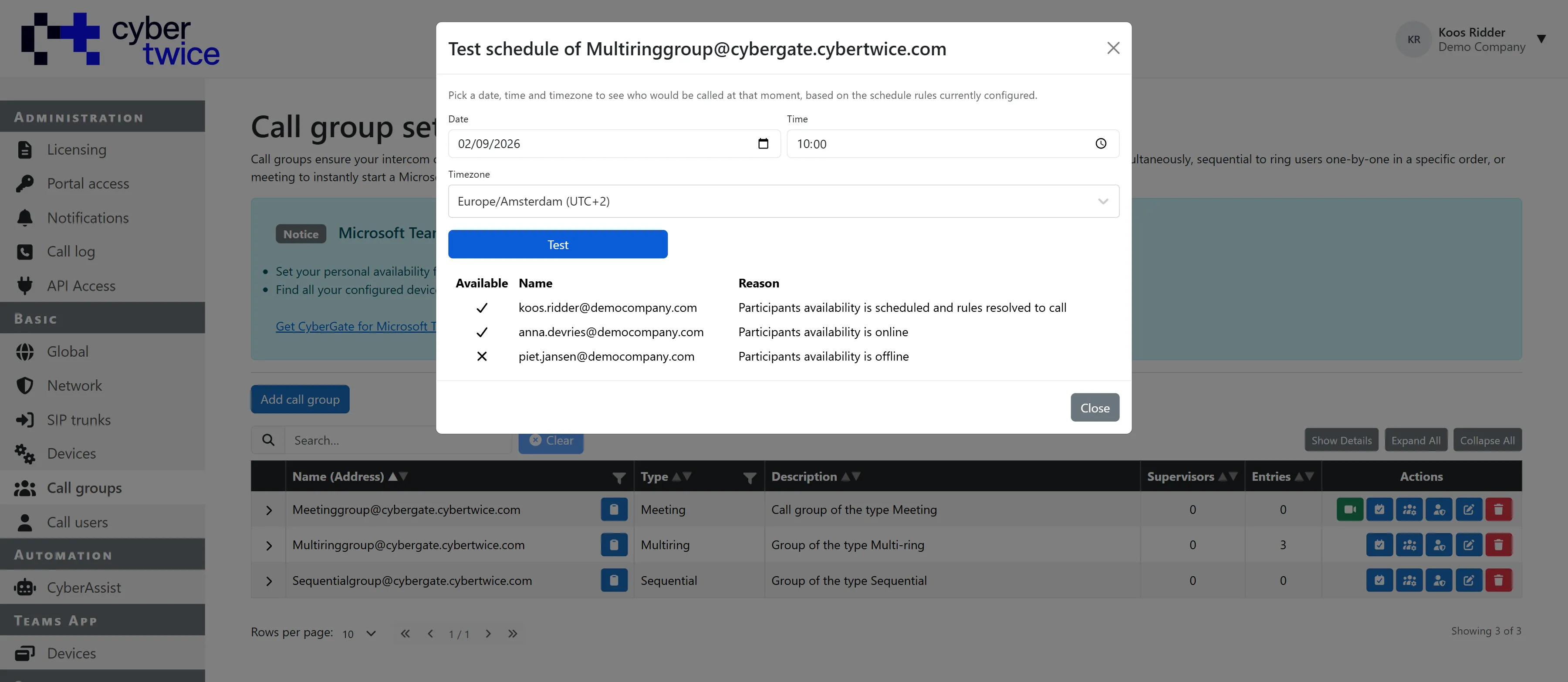1568x682 pixels.
Task: Jump to last page of results
Action: tap(513, 633)
